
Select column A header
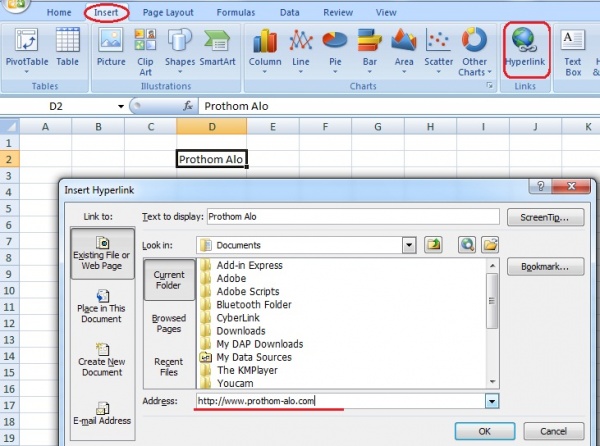click(x=45, y=126)
